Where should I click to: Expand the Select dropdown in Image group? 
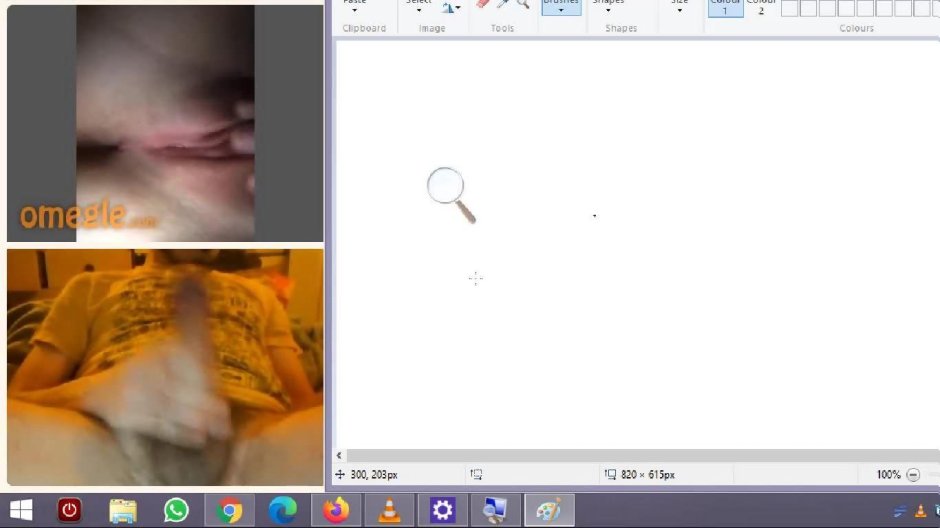point(419,10)
